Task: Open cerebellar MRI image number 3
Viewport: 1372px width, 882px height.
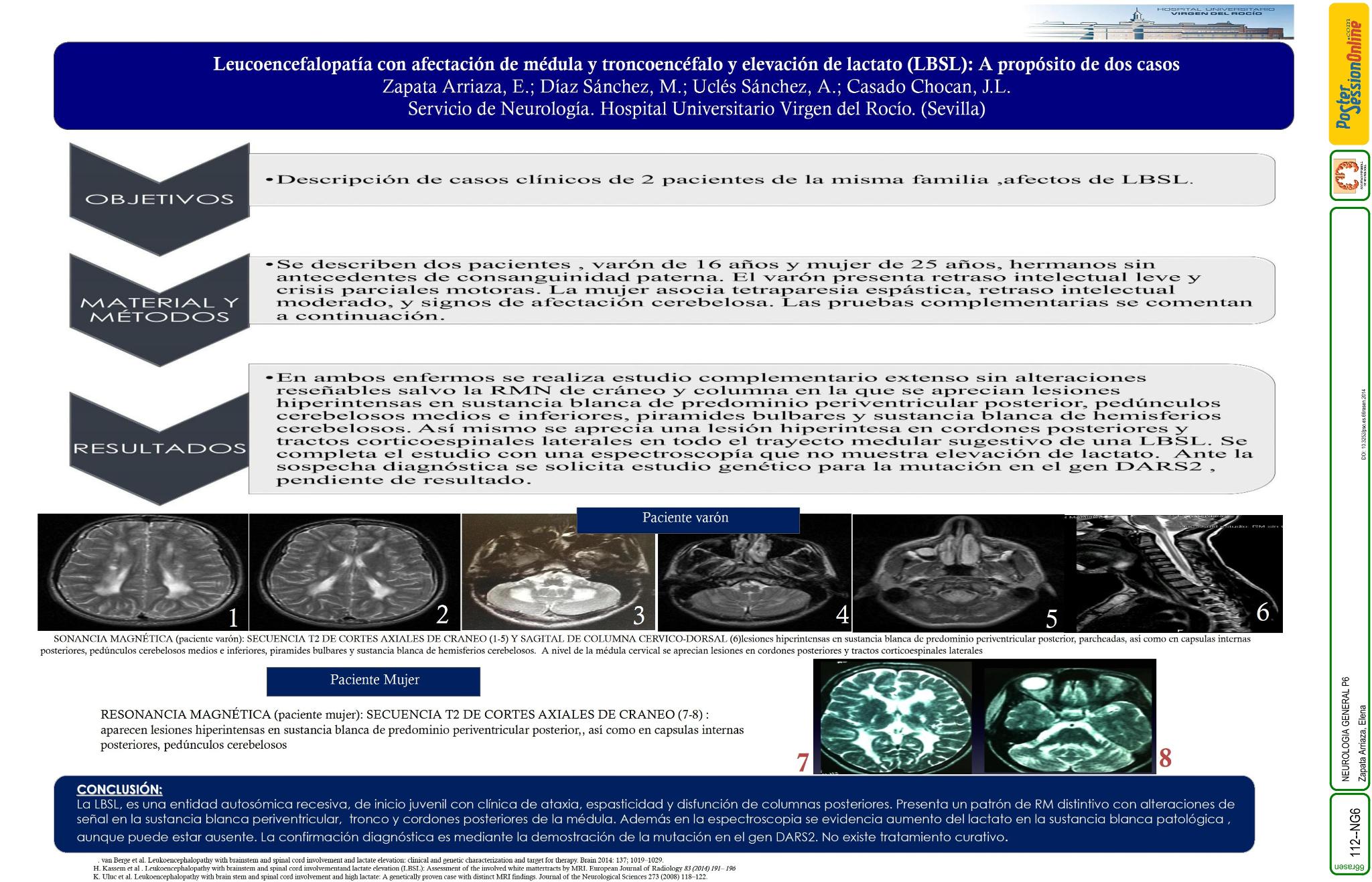Action: (559, 572)
